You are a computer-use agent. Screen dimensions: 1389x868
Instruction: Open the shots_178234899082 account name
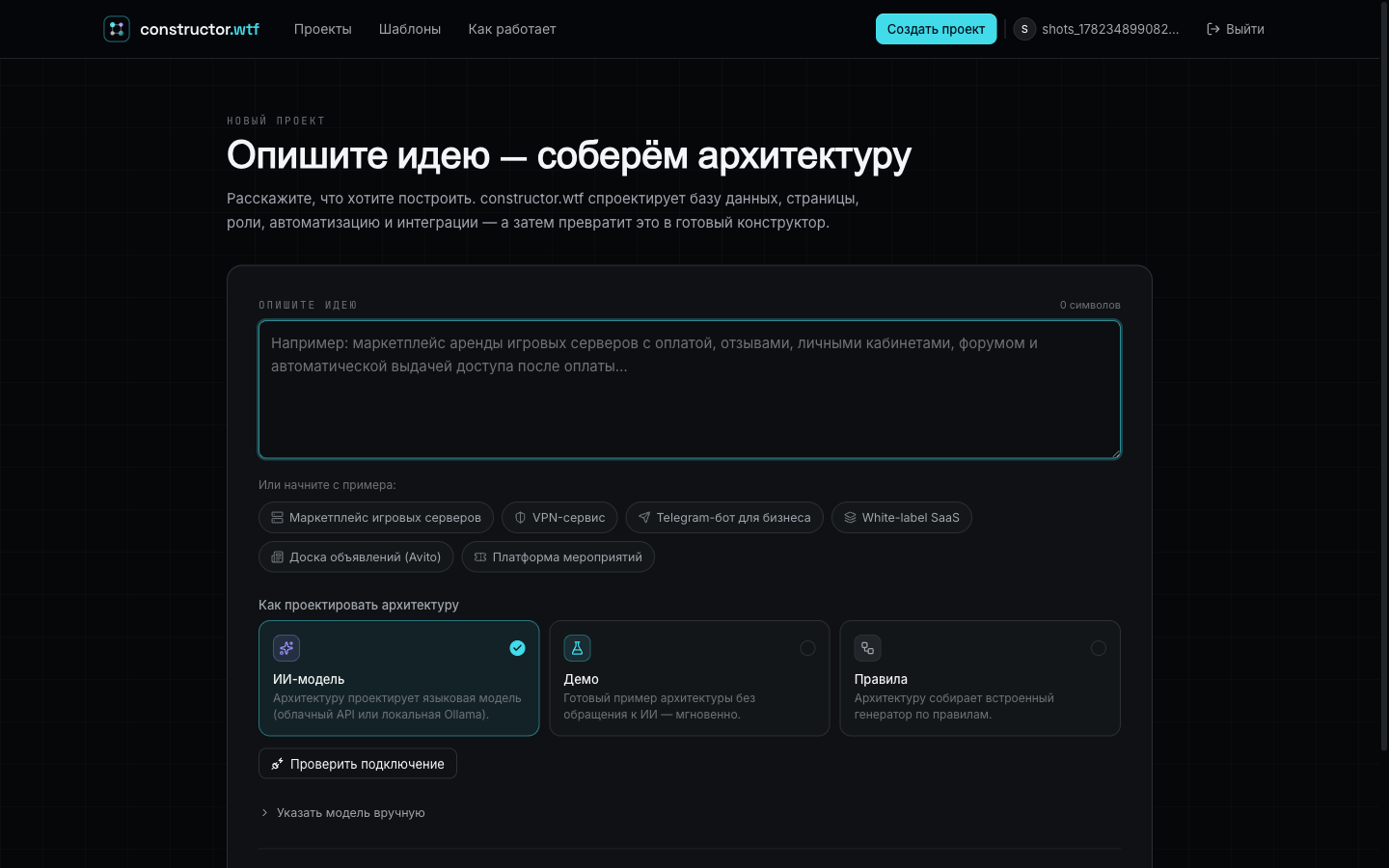(x=1110, y=29)
